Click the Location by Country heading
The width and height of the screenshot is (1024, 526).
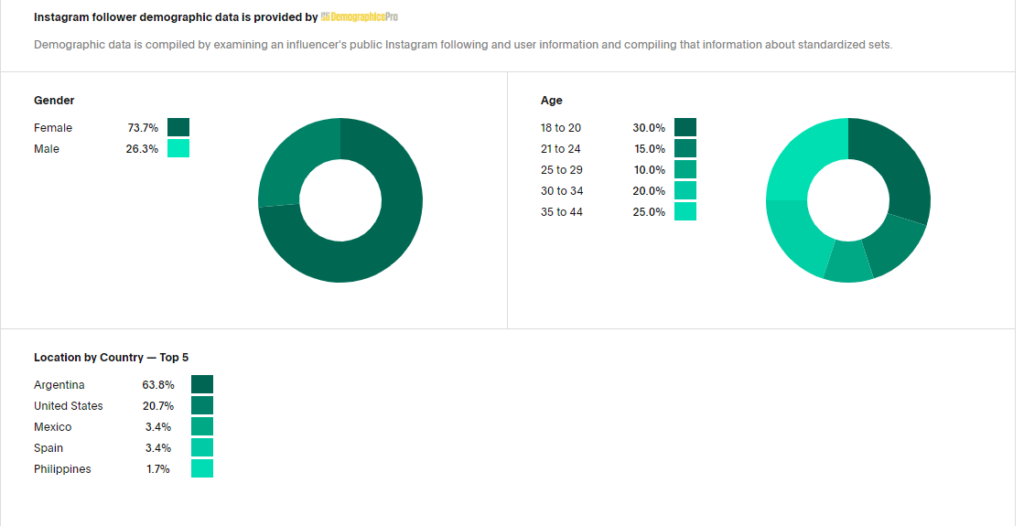(x=111, y=357)
